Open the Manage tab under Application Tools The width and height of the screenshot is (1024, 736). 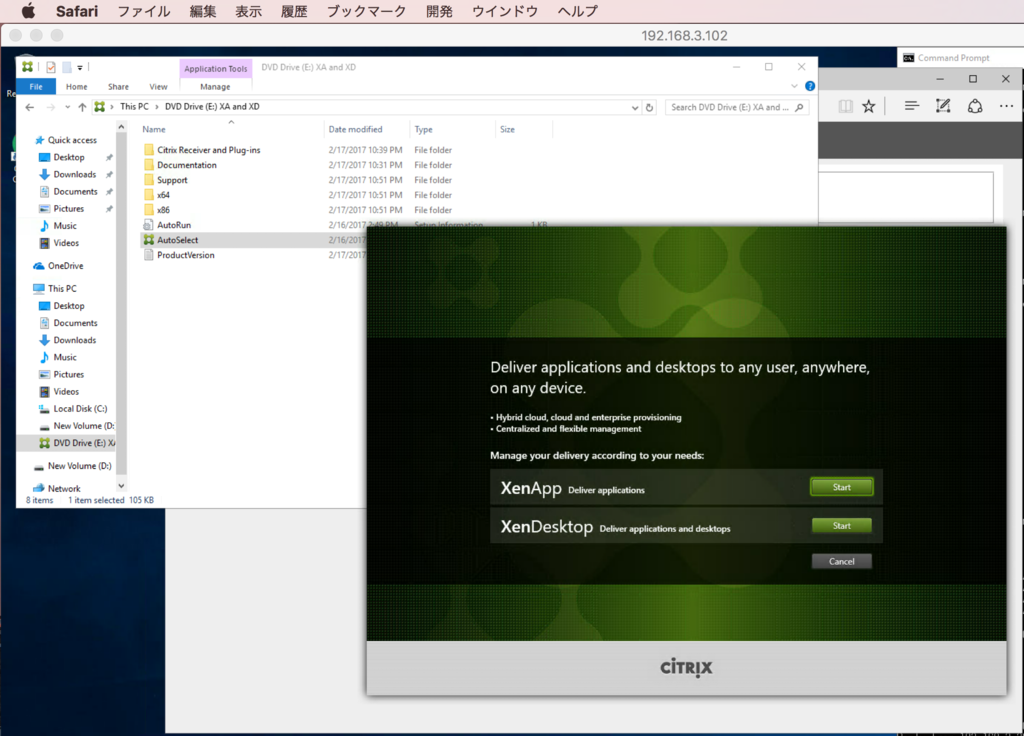[215, 86]
